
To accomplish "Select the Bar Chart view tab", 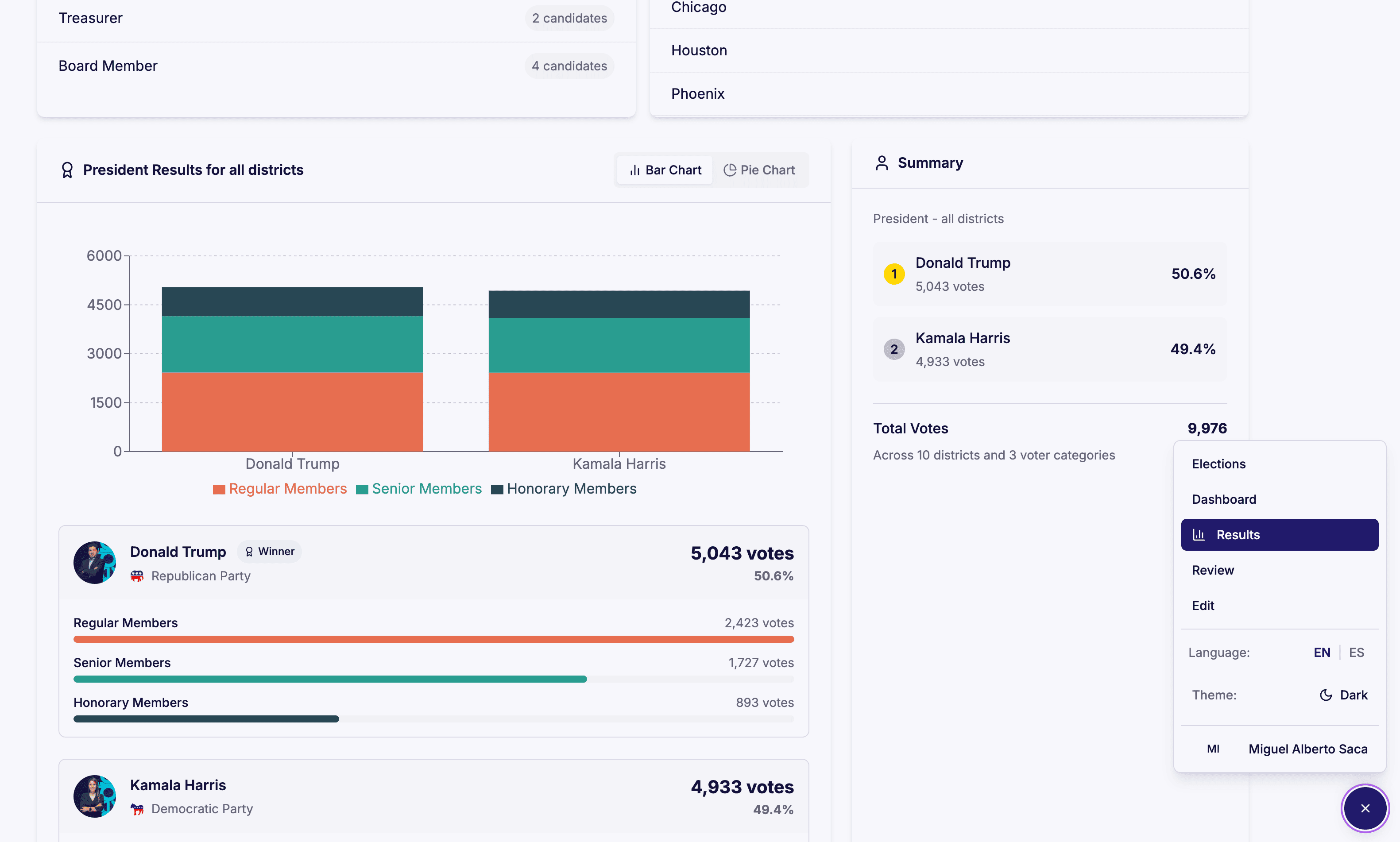I will point(665,170).
